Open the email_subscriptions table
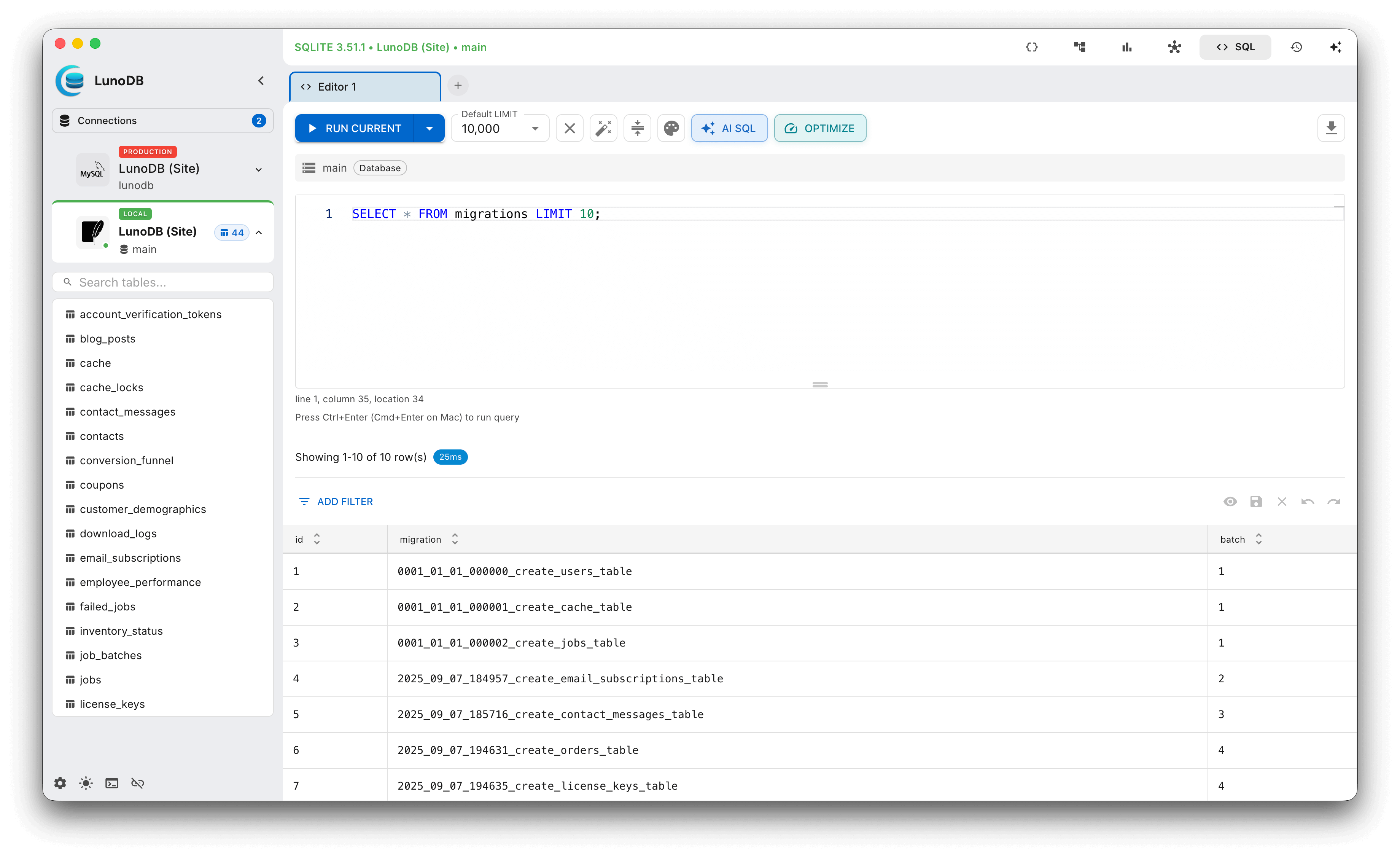1400x857 pixels. tap(162, 558)
